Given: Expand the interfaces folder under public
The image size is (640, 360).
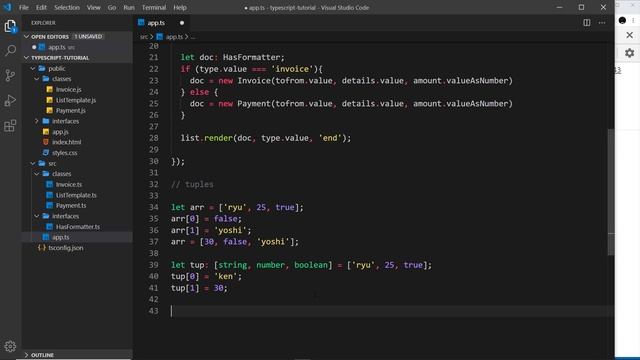Looking at the screenshot, I should [x=37, y=121].
